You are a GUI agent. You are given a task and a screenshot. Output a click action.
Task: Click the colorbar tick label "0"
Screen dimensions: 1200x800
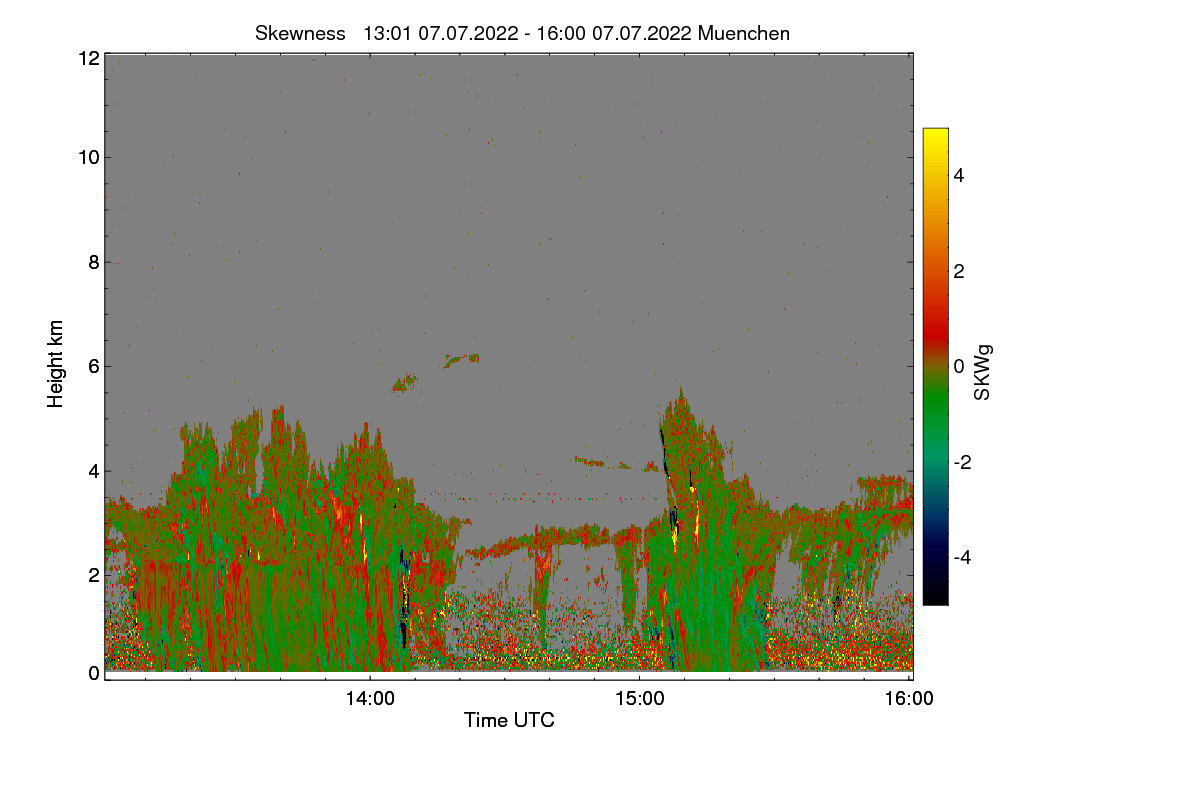[960, 366]
